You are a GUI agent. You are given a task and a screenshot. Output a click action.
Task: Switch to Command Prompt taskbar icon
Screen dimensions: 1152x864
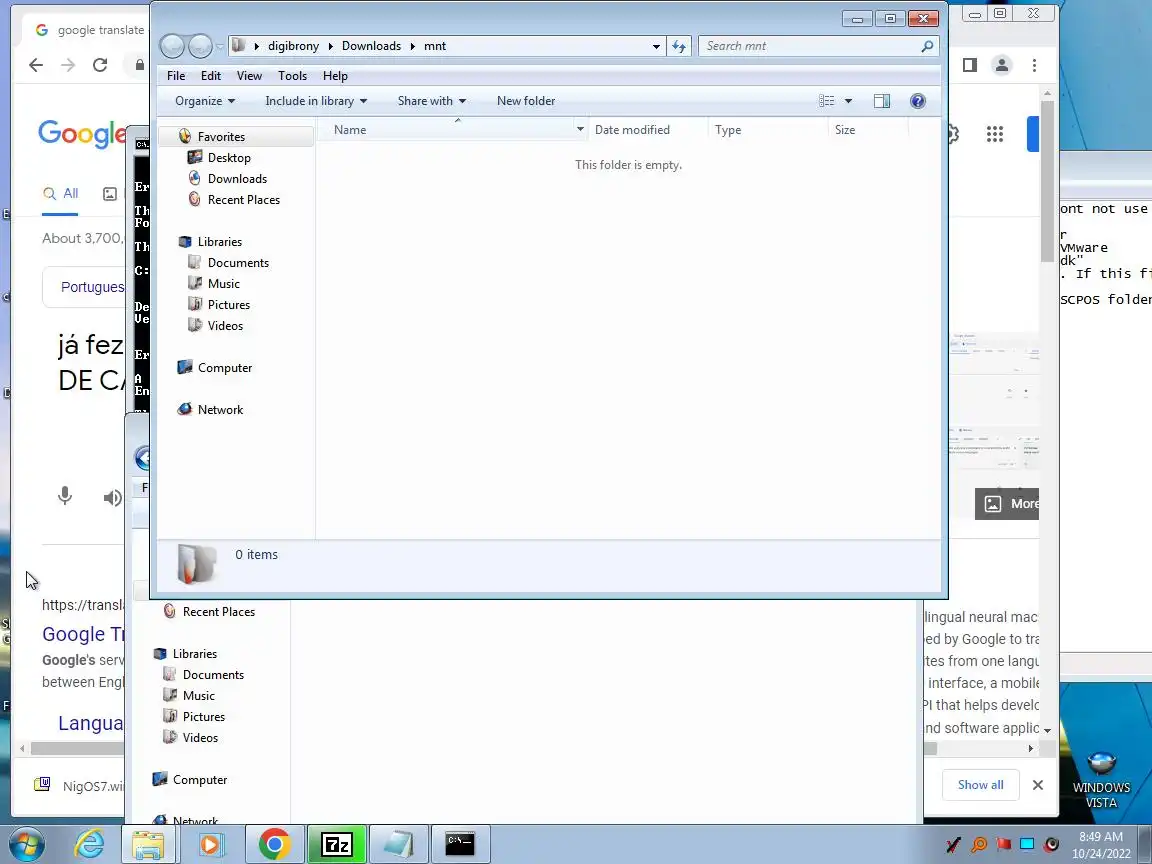460,844
